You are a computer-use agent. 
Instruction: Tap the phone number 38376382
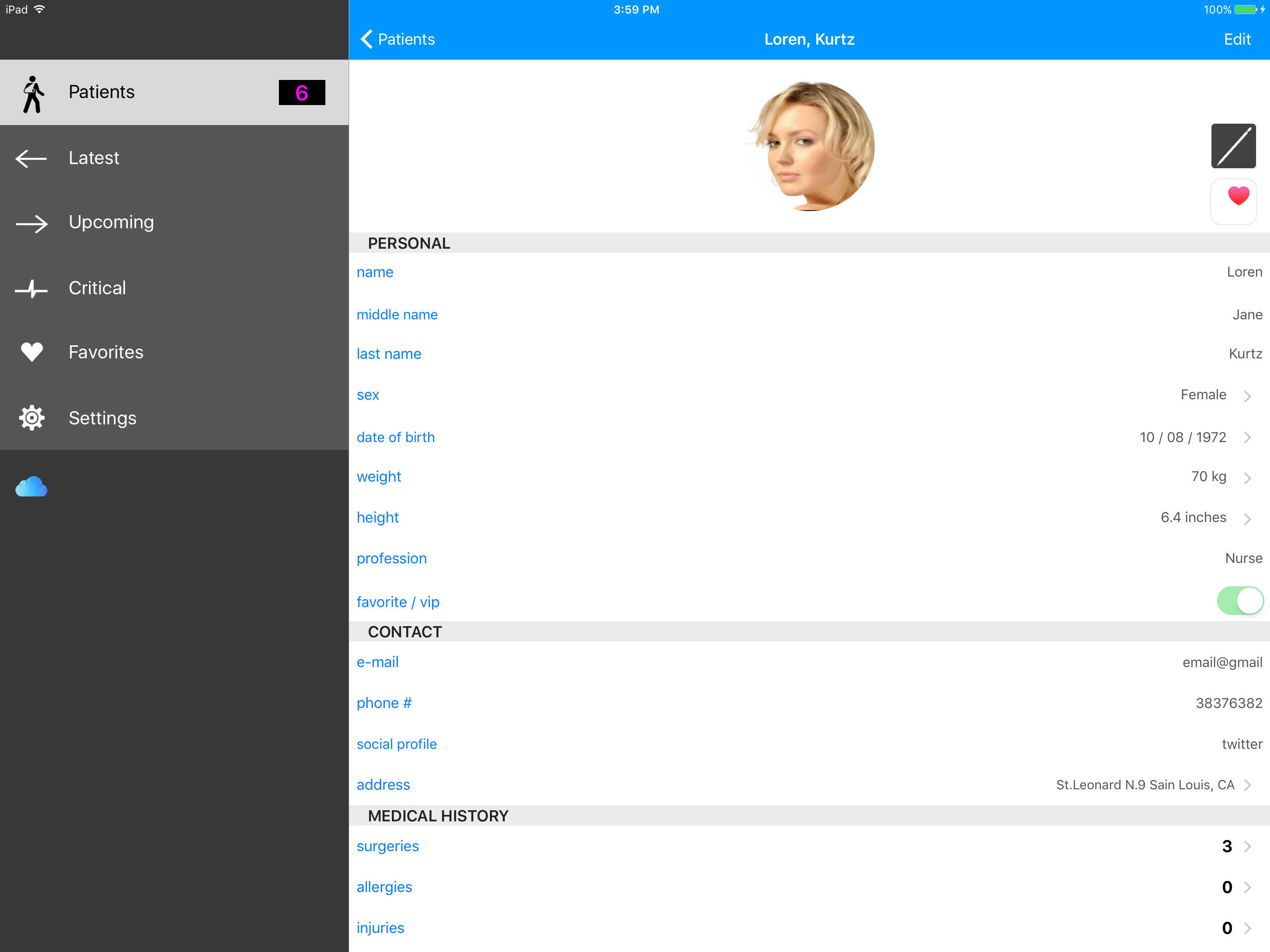click(x=1229, y=703)
